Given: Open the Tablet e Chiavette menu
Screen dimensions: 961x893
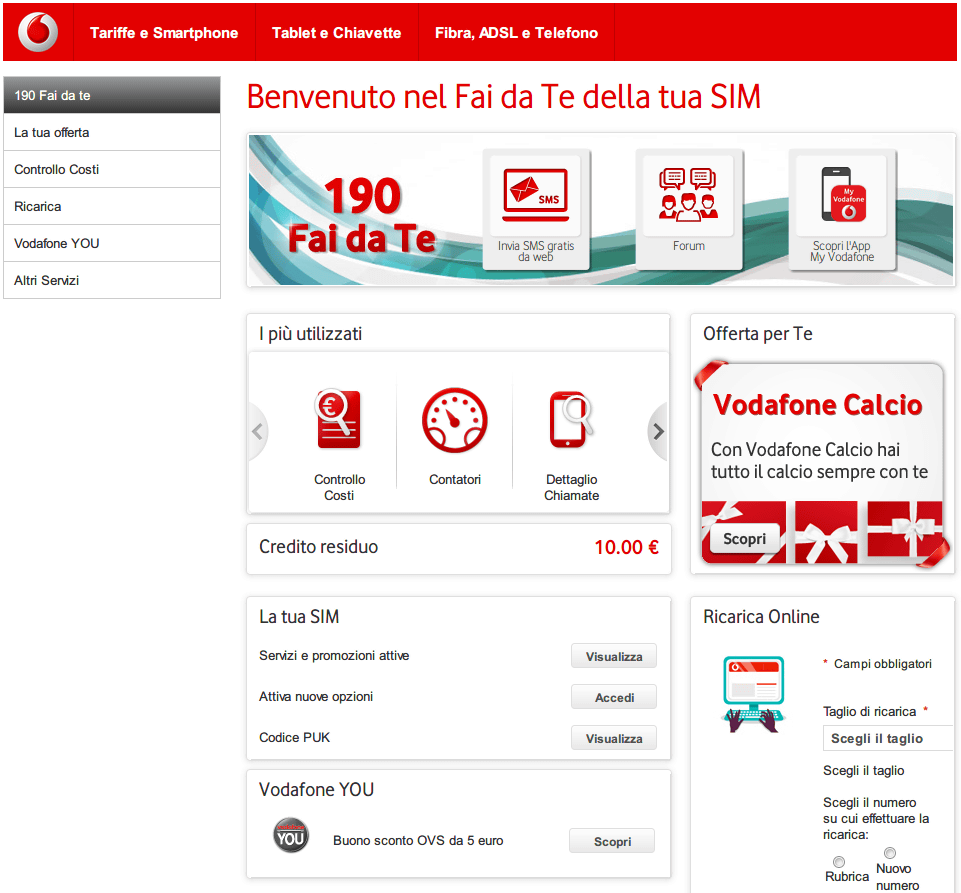Looking at the screenshot, I should click(x=336, y=32).
